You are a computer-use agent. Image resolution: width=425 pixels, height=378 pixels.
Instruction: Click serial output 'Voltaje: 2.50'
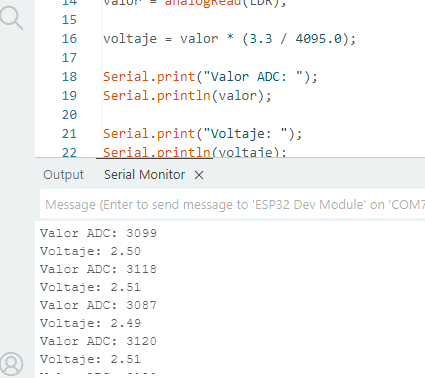(91, 251)
